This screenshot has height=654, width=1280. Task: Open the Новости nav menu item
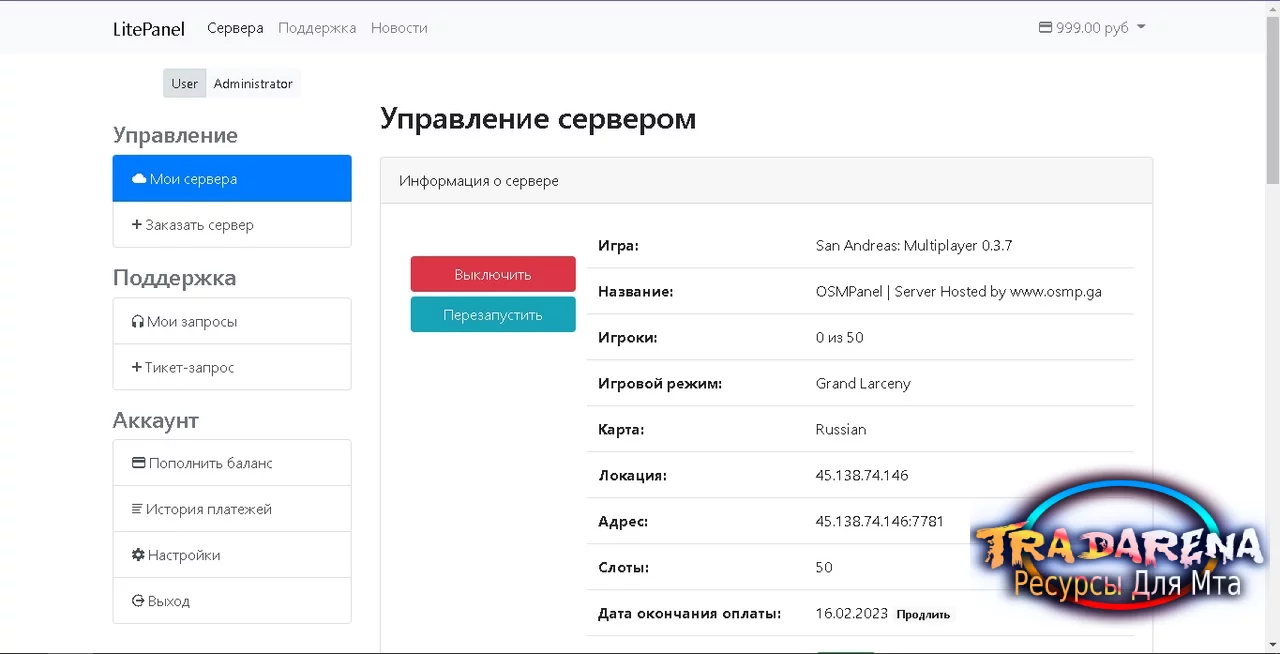399,28
